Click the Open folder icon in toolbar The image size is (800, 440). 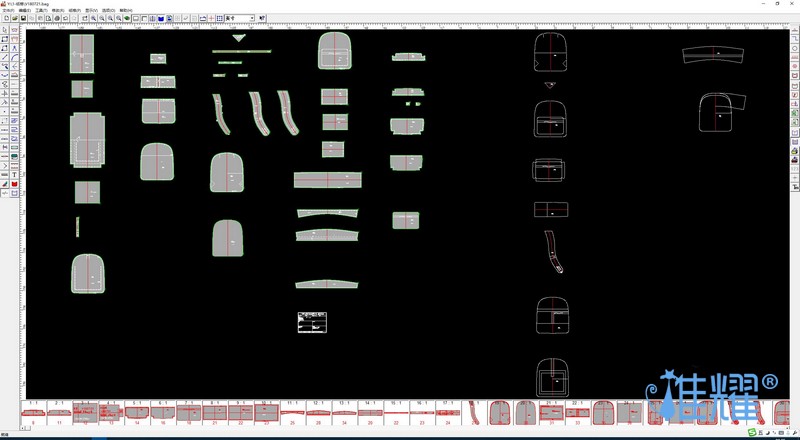(x=13, y=18)
